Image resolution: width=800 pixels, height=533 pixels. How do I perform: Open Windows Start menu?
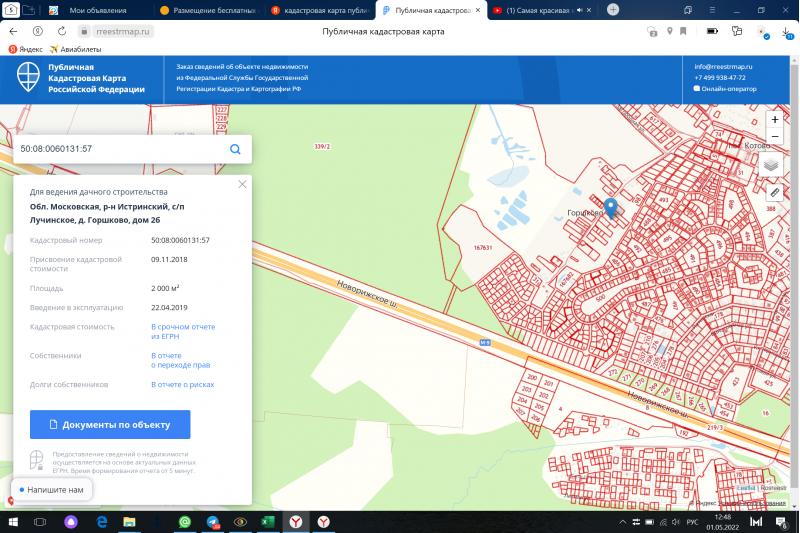click(x=13, y=522)
